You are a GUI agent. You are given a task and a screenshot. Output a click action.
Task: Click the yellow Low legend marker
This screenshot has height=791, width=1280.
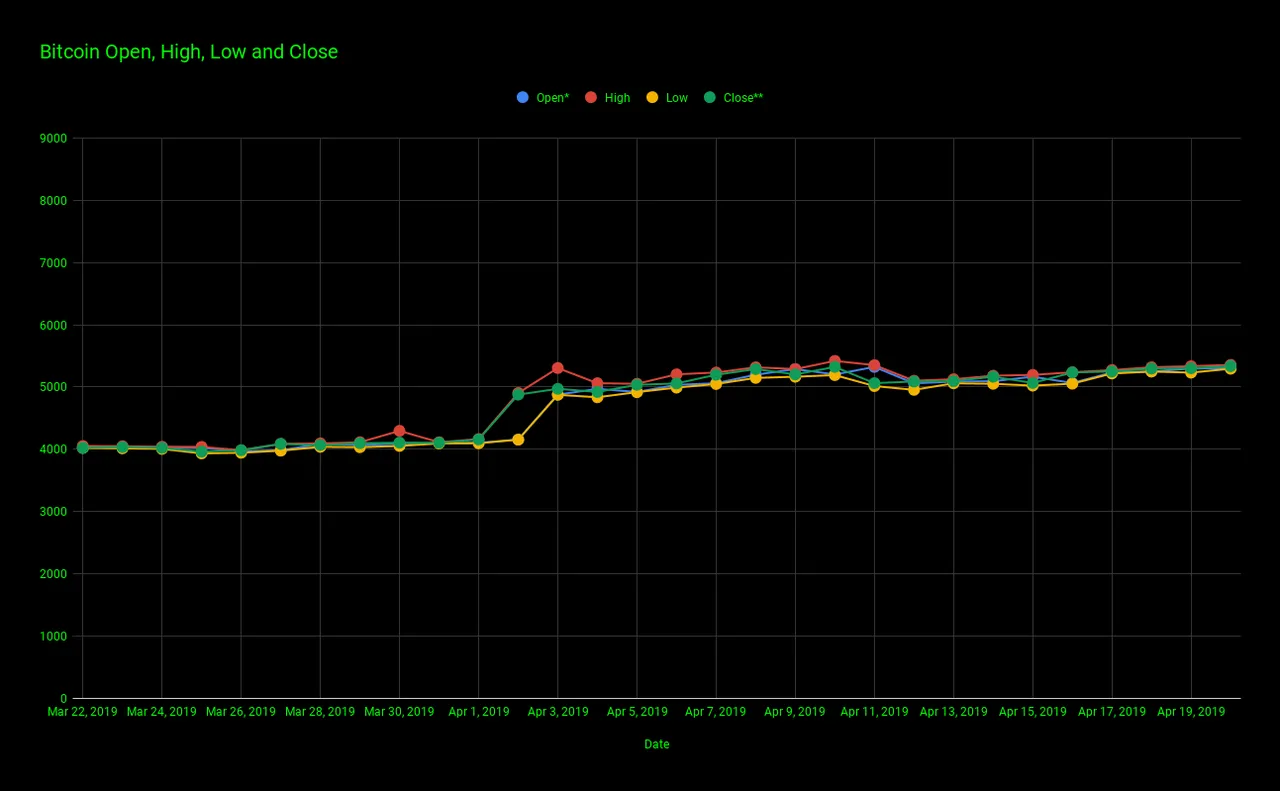coord(651,97)
